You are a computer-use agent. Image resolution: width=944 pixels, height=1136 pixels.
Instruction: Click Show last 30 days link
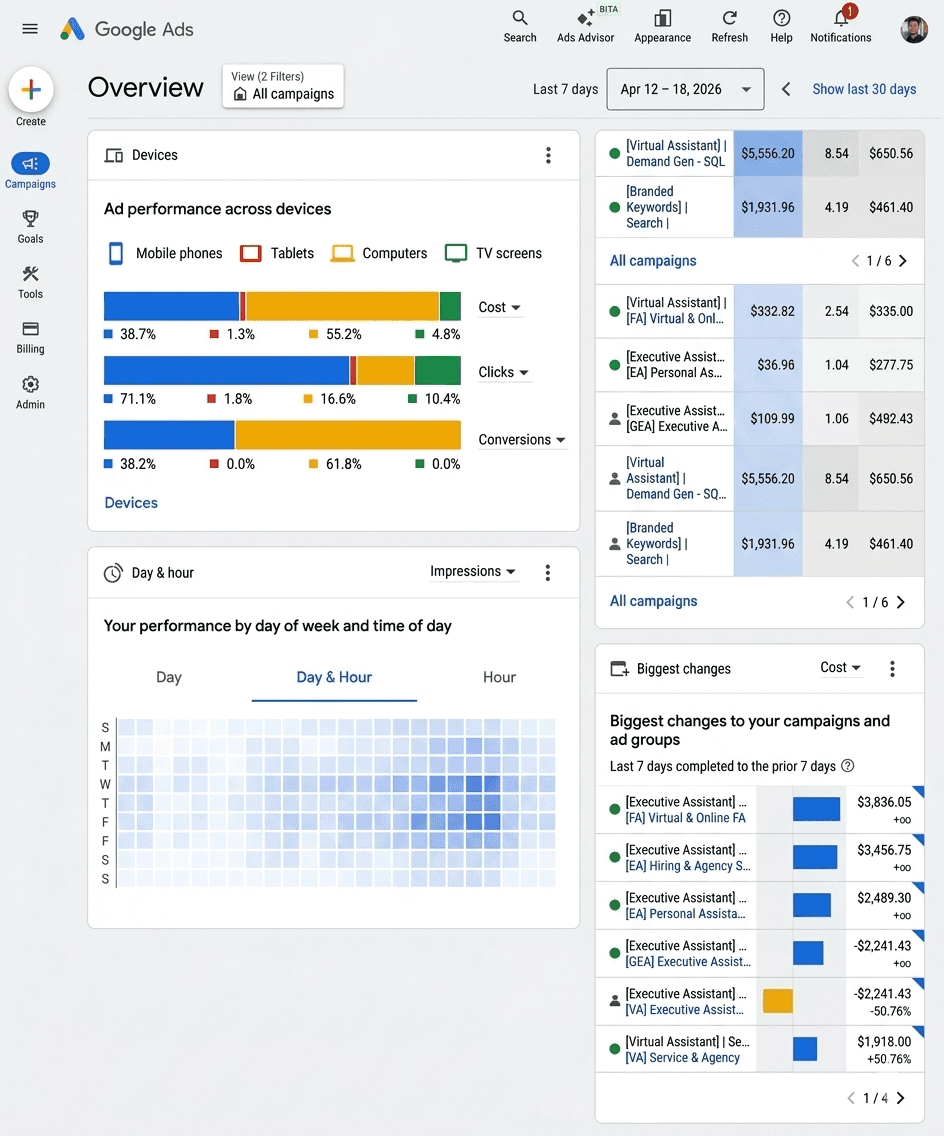click(864, 89)
